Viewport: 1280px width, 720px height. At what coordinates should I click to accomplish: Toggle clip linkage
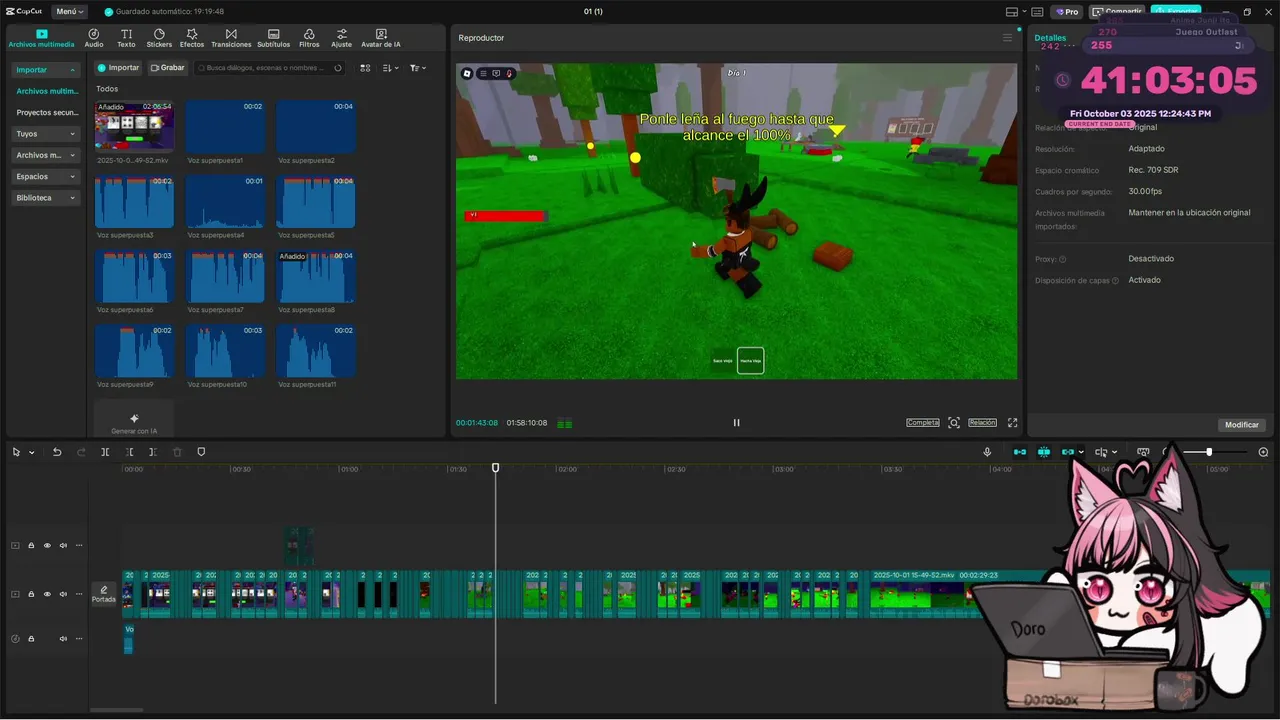pos(1067,452)
